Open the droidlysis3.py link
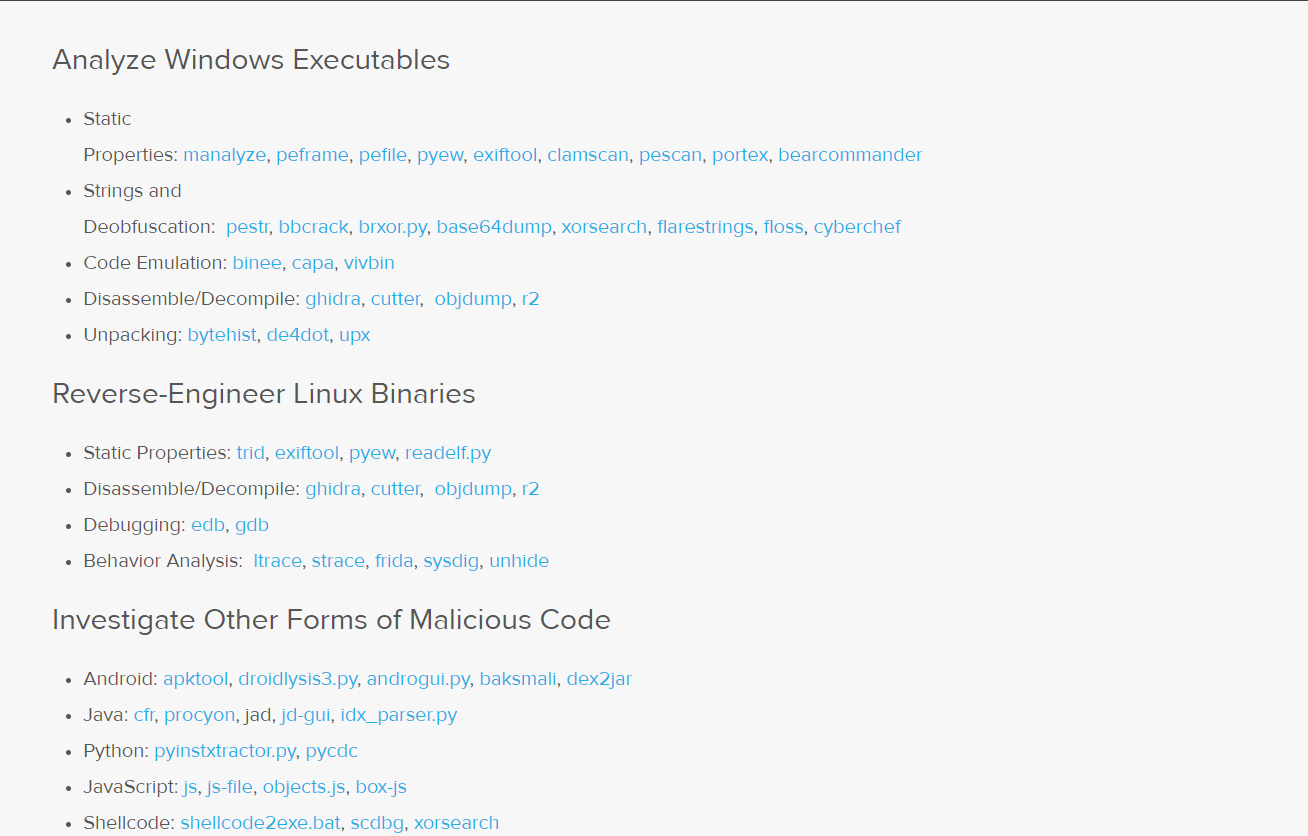Image resolution: width=1308 pixels, height=836 pixels. pos(298,679)
